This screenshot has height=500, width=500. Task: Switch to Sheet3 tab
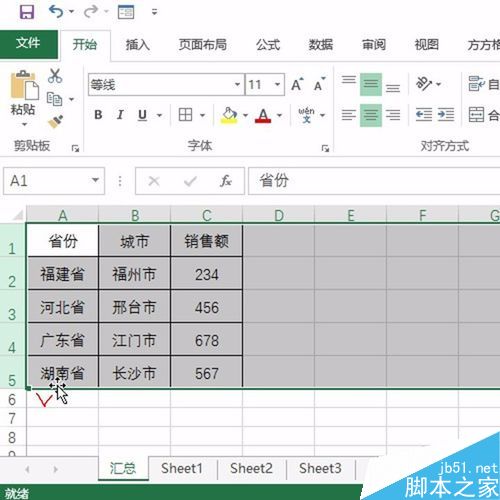[x=320, y=469]
